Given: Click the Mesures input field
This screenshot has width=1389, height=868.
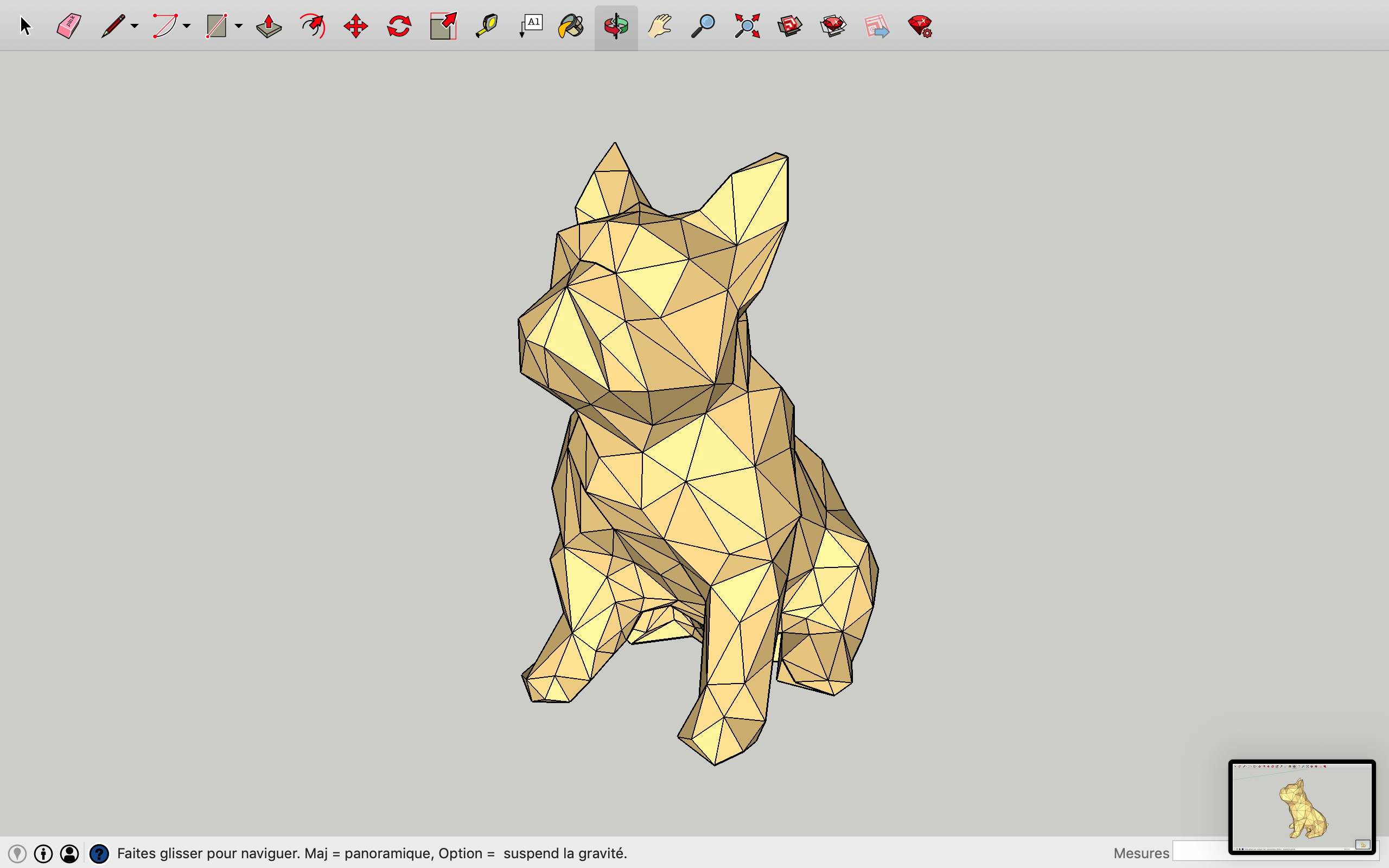Looking at the screenshot, I should pyautogui.click(x=1200, y=852).
